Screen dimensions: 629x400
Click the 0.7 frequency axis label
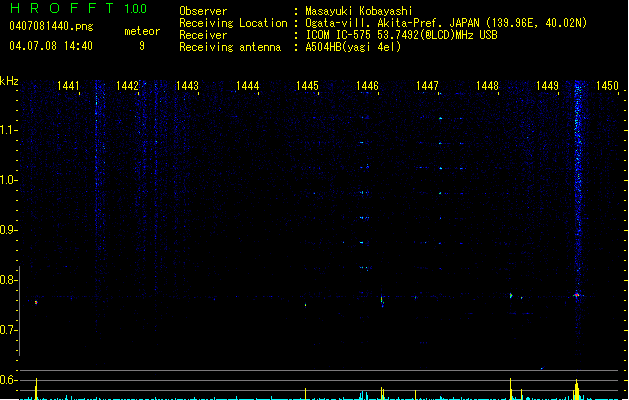click(x=8, y=330)
